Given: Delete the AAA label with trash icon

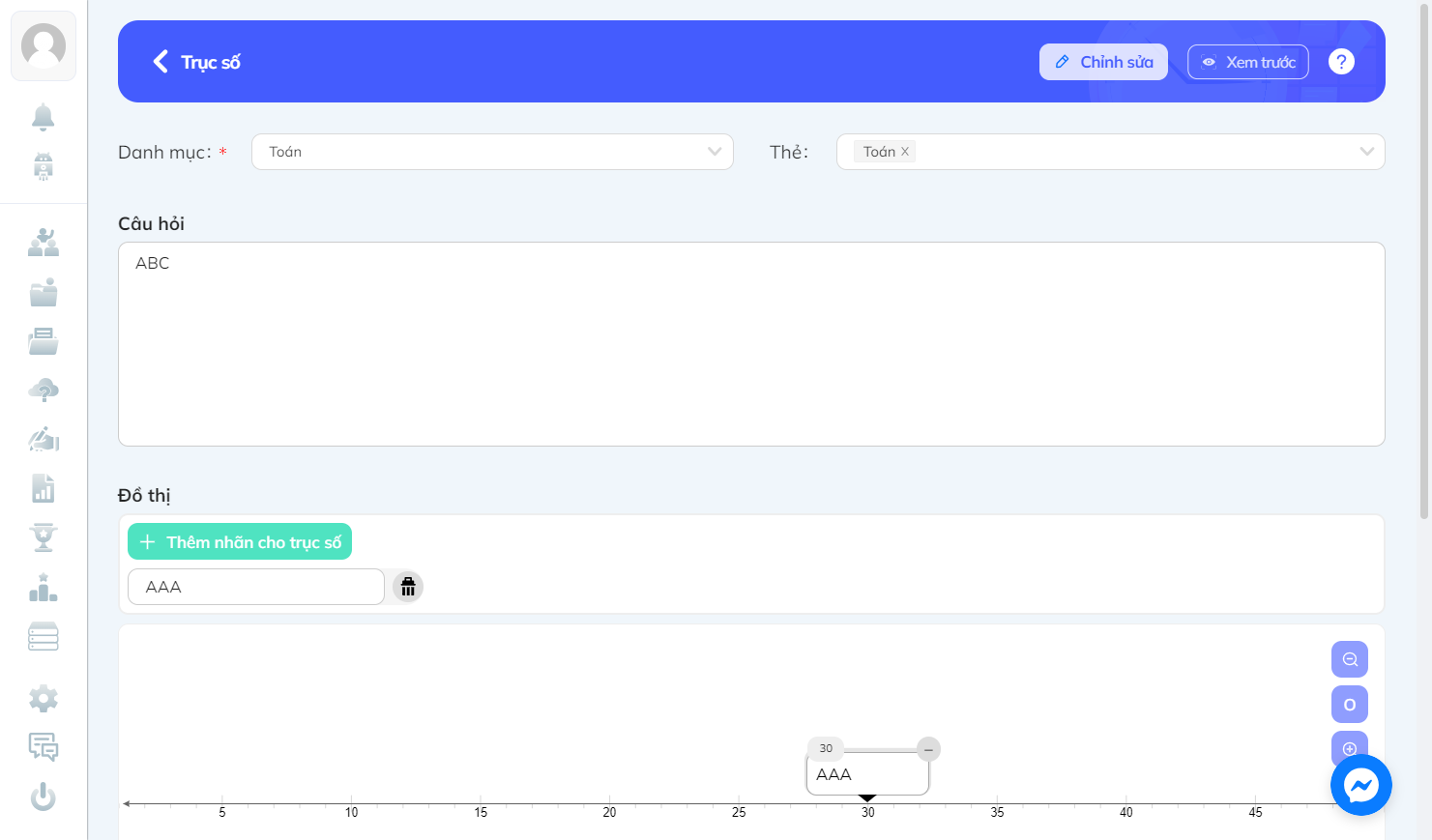Looking at the screenshot, I should (x=408, y=587).
